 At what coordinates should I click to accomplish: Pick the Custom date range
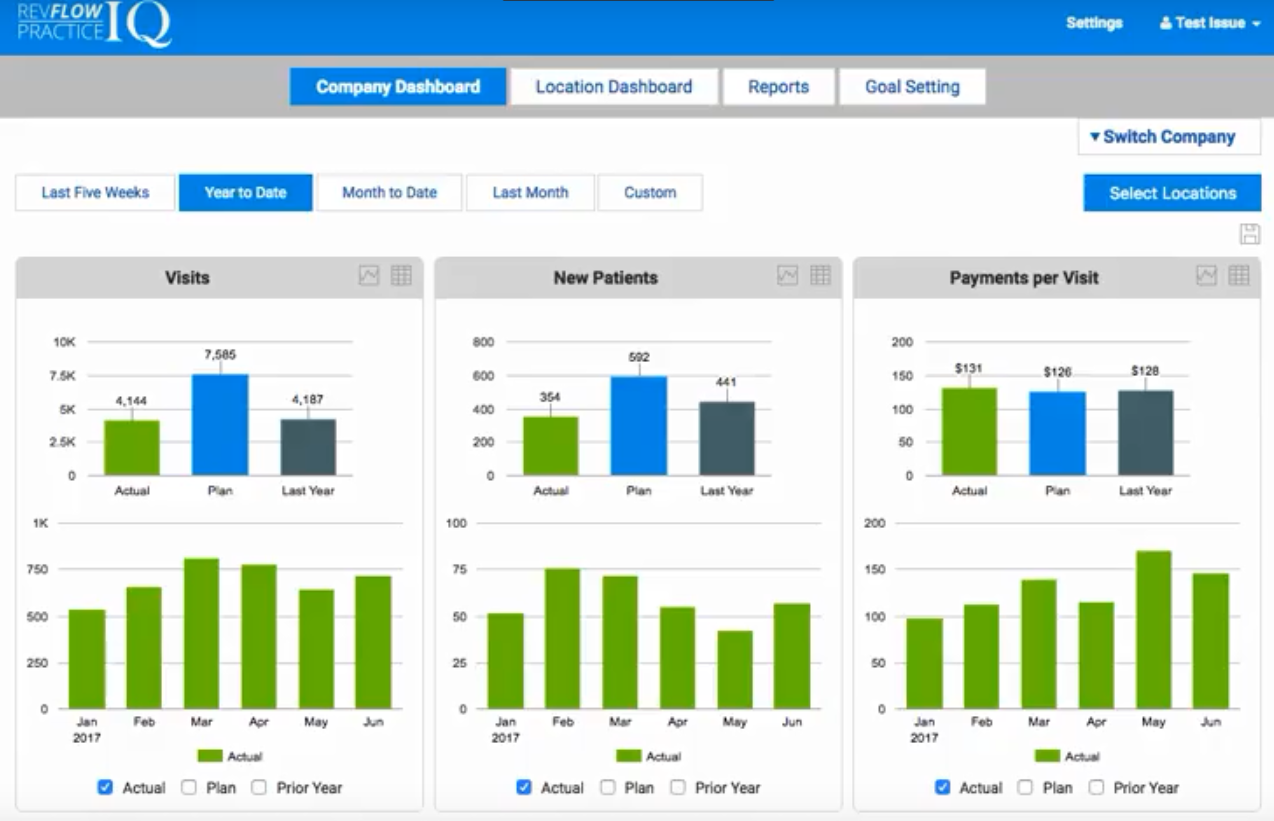coord(650,193)
